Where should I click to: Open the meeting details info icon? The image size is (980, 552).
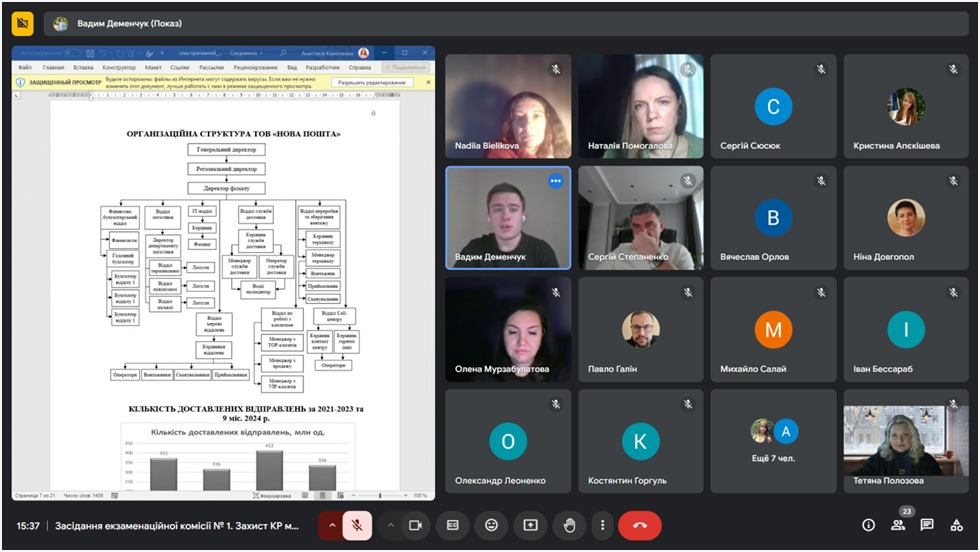click(868, 525)
